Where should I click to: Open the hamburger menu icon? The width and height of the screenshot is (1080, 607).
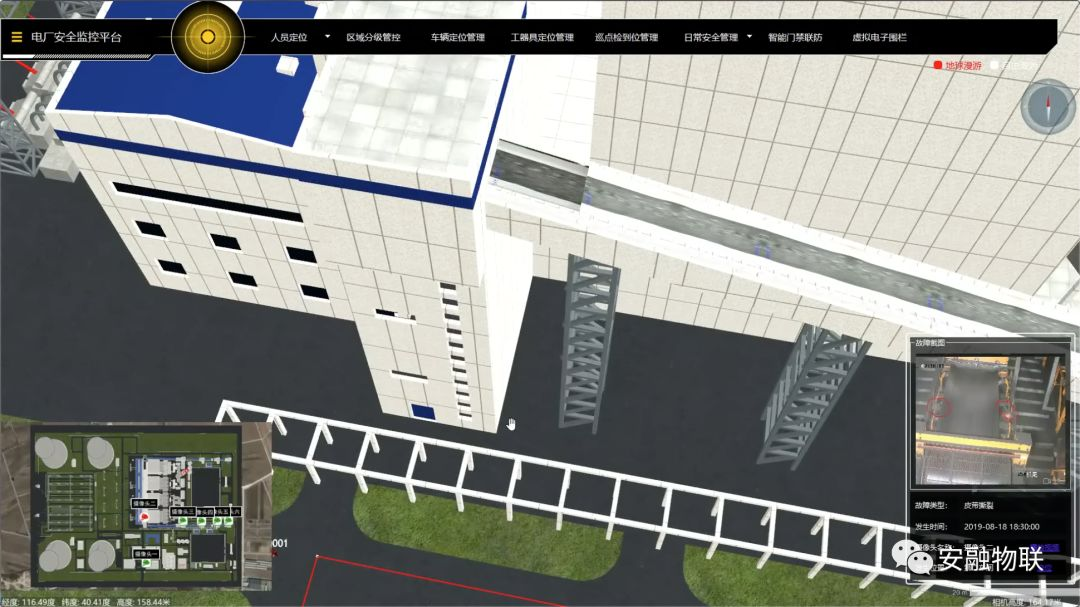pos(17,37)
